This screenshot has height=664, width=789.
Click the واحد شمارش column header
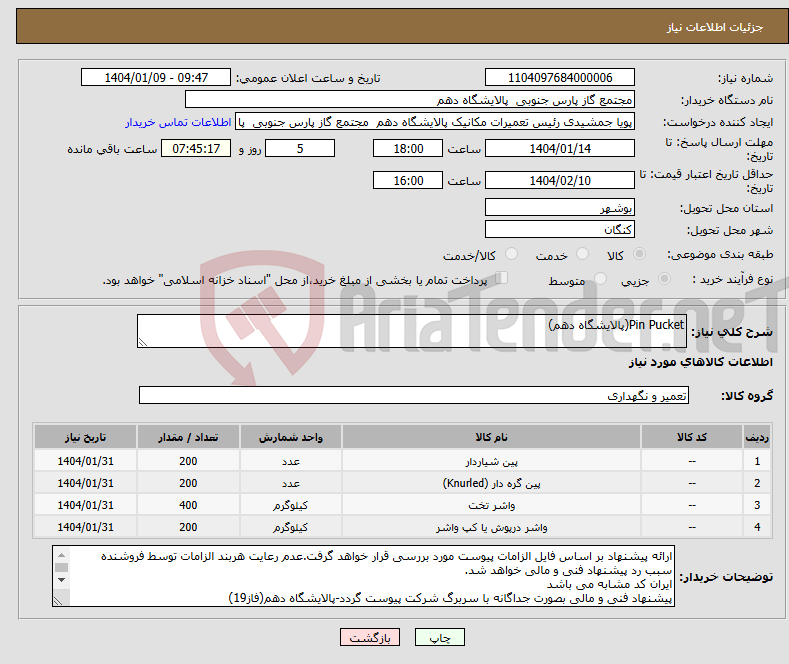(291, 437)
